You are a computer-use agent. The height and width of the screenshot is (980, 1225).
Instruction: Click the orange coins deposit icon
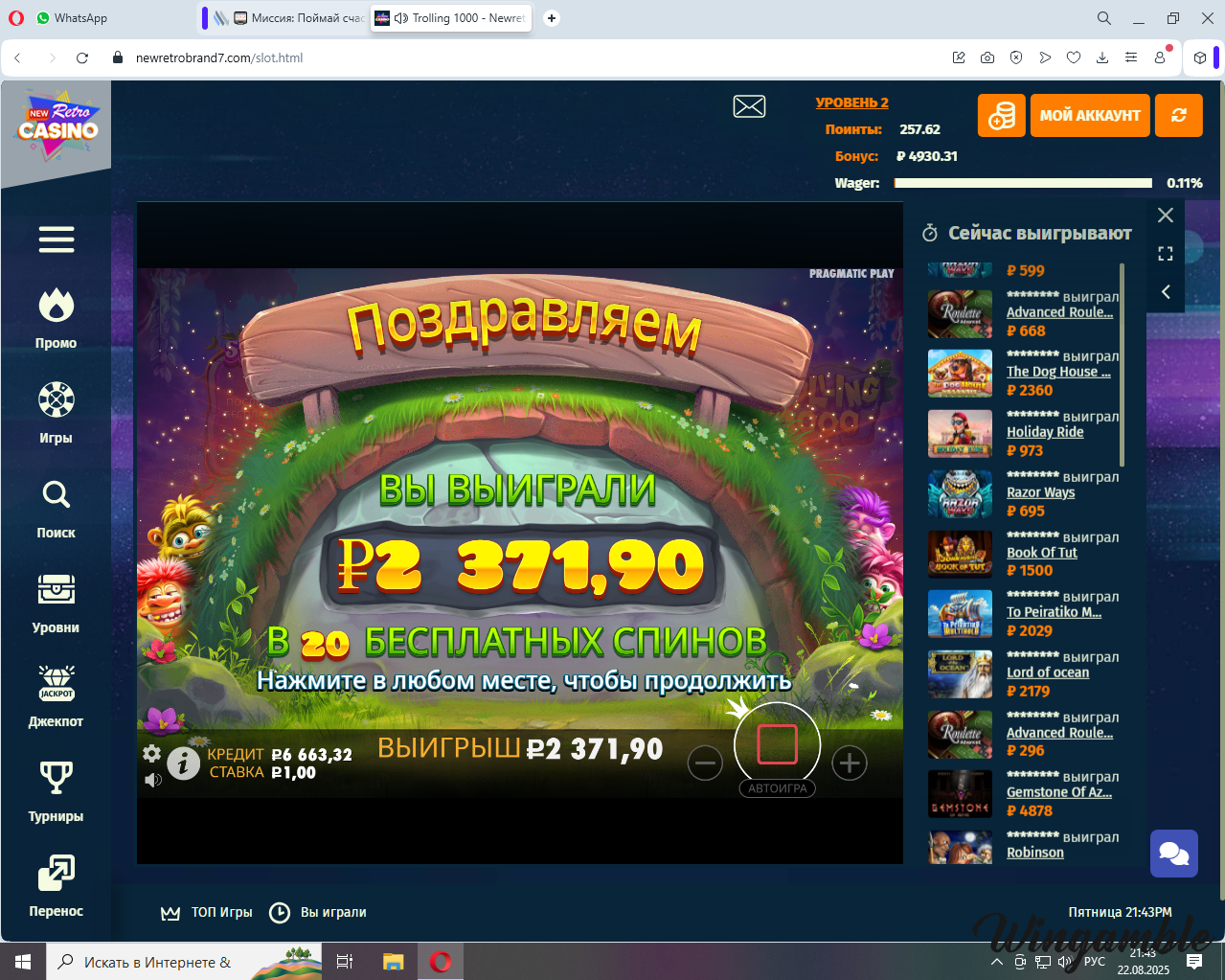click(x=1001, y=116)
